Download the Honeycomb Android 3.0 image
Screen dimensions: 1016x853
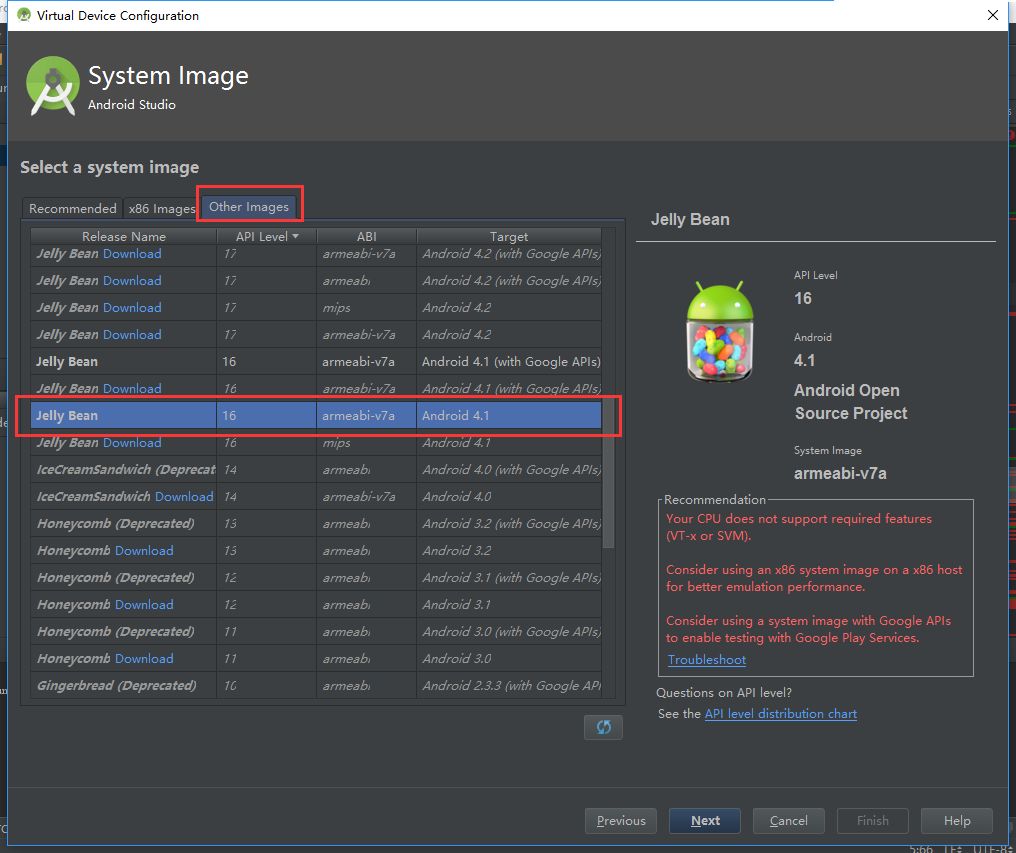(x=144, y=659)
